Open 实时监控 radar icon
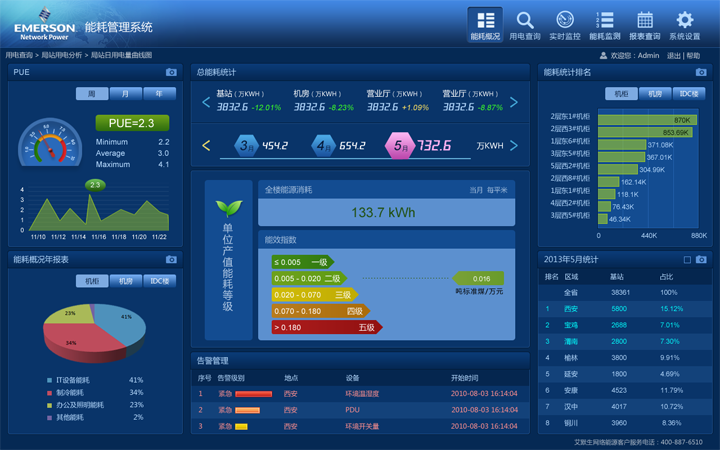The height and width of the screenshot is (450, 720). pos(565,20)
